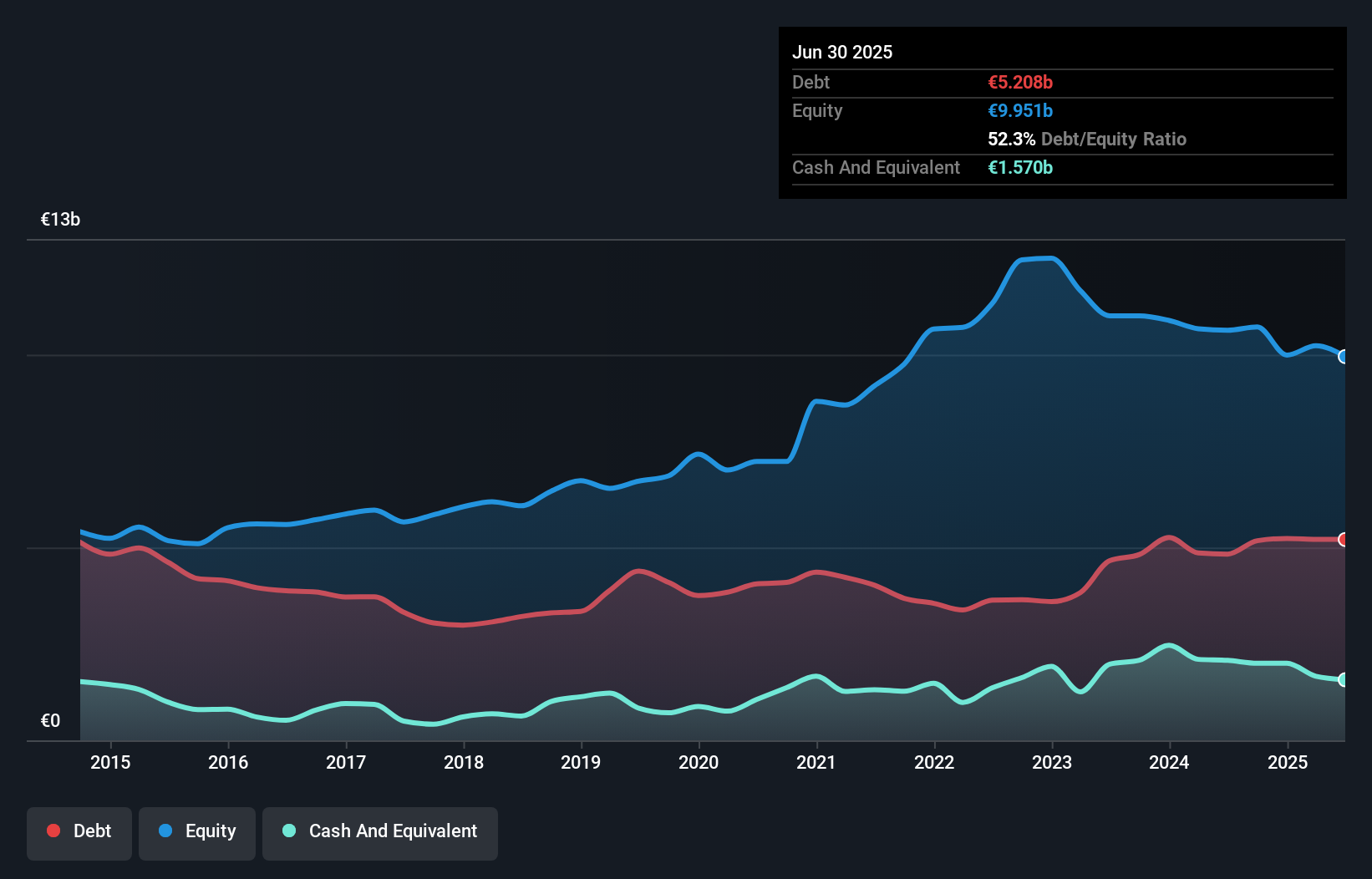Toggle the Equity legend button
Screen dimensions: 1372x879
click(197, 832)
